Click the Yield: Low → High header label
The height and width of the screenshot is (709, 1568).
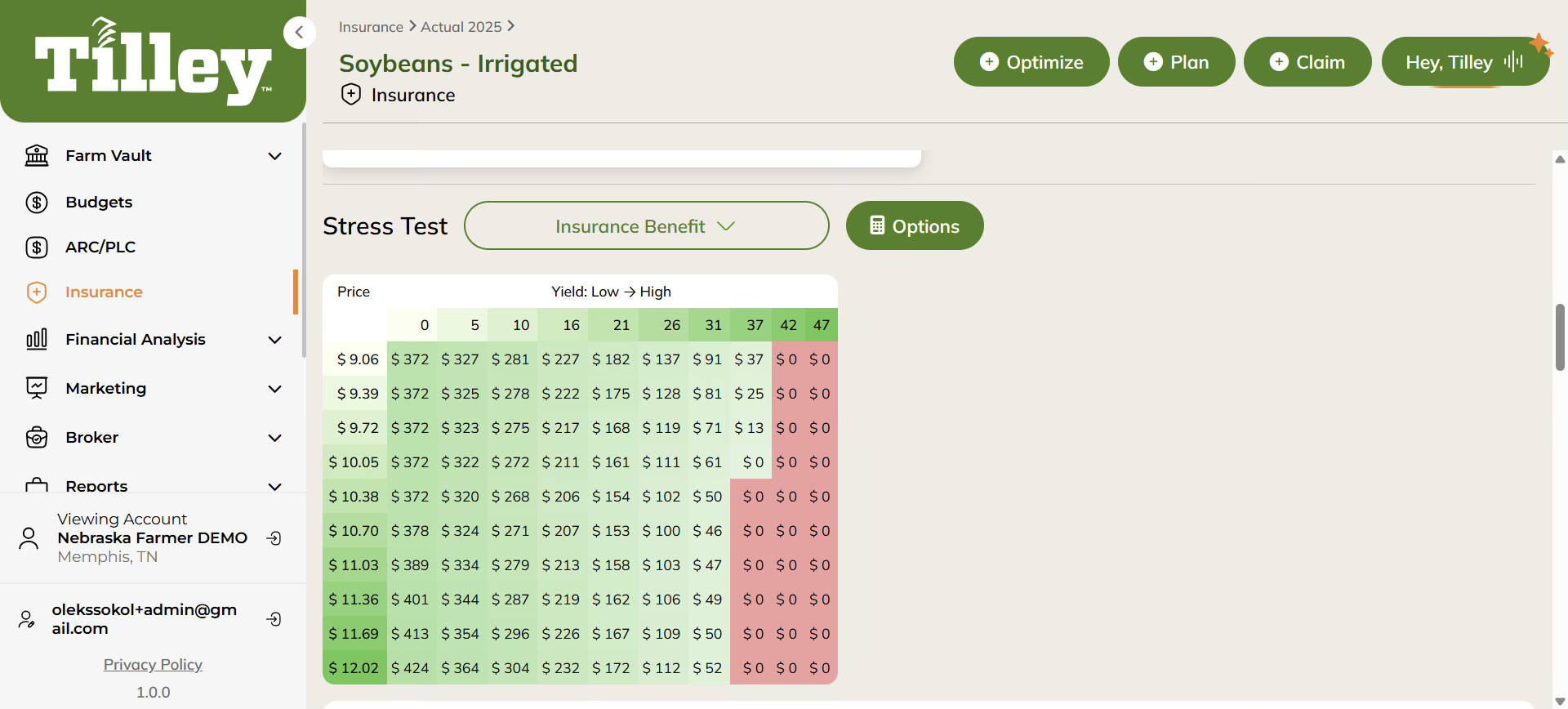[611, 292]
